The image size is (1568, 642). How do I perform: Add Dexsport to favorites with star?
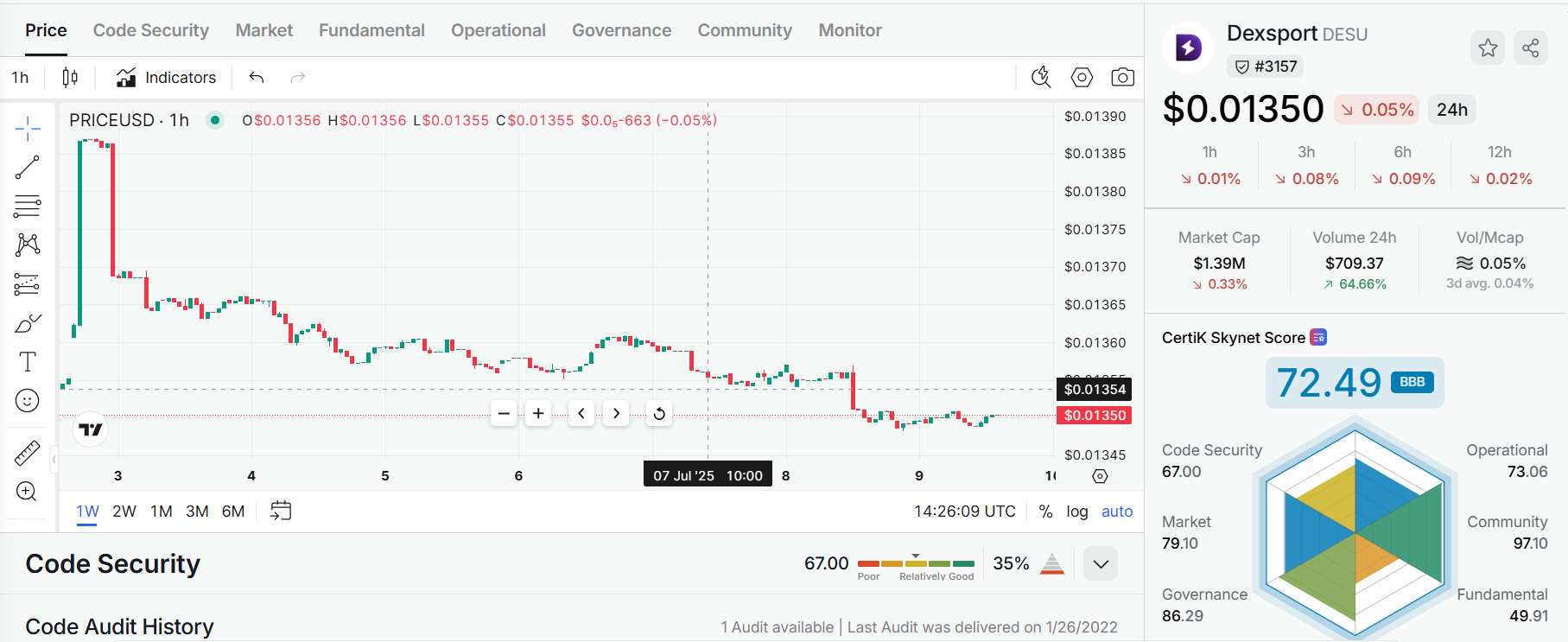1488,48
